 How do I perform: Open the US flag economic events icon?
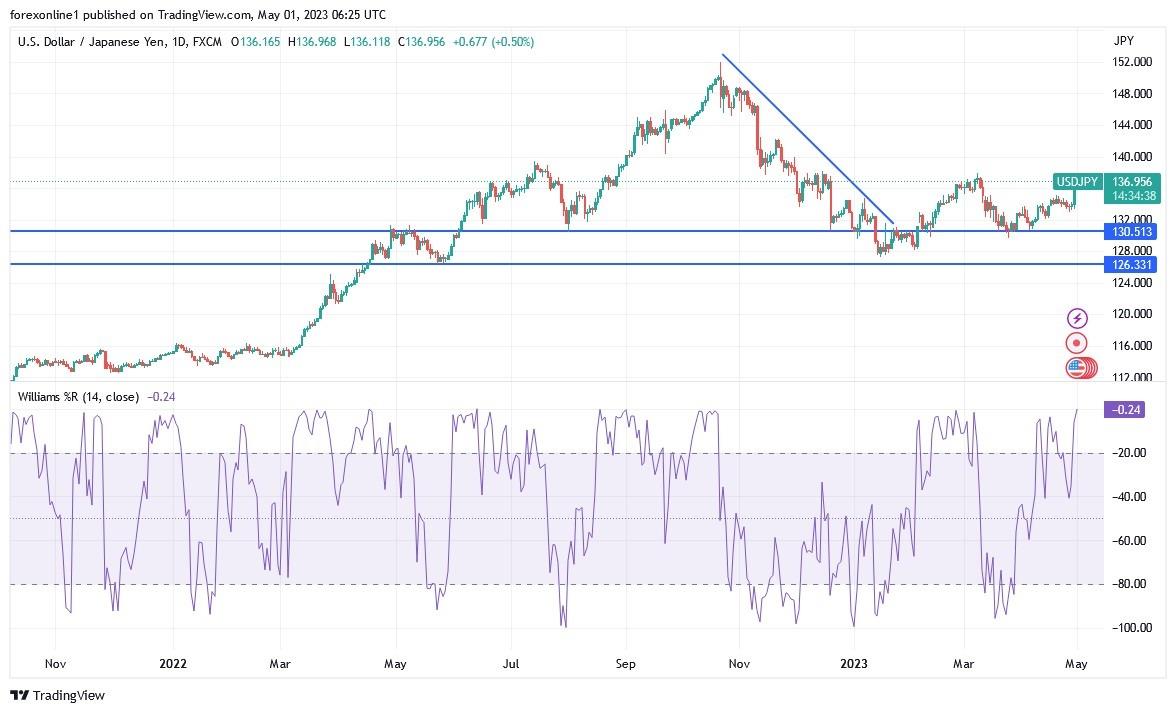(x=1076, y=368)
